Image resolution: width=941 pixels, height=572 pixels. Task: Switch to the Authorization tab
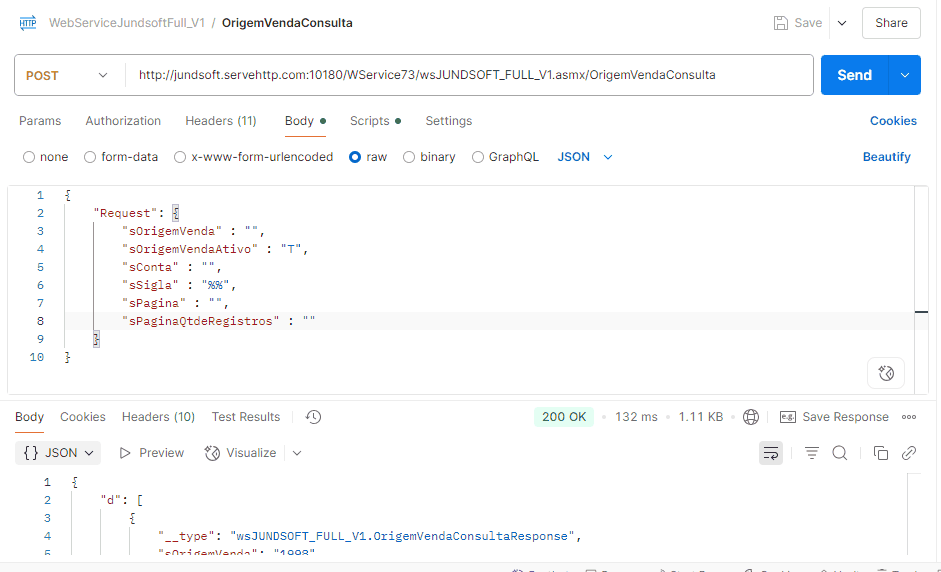click(123, 121)
